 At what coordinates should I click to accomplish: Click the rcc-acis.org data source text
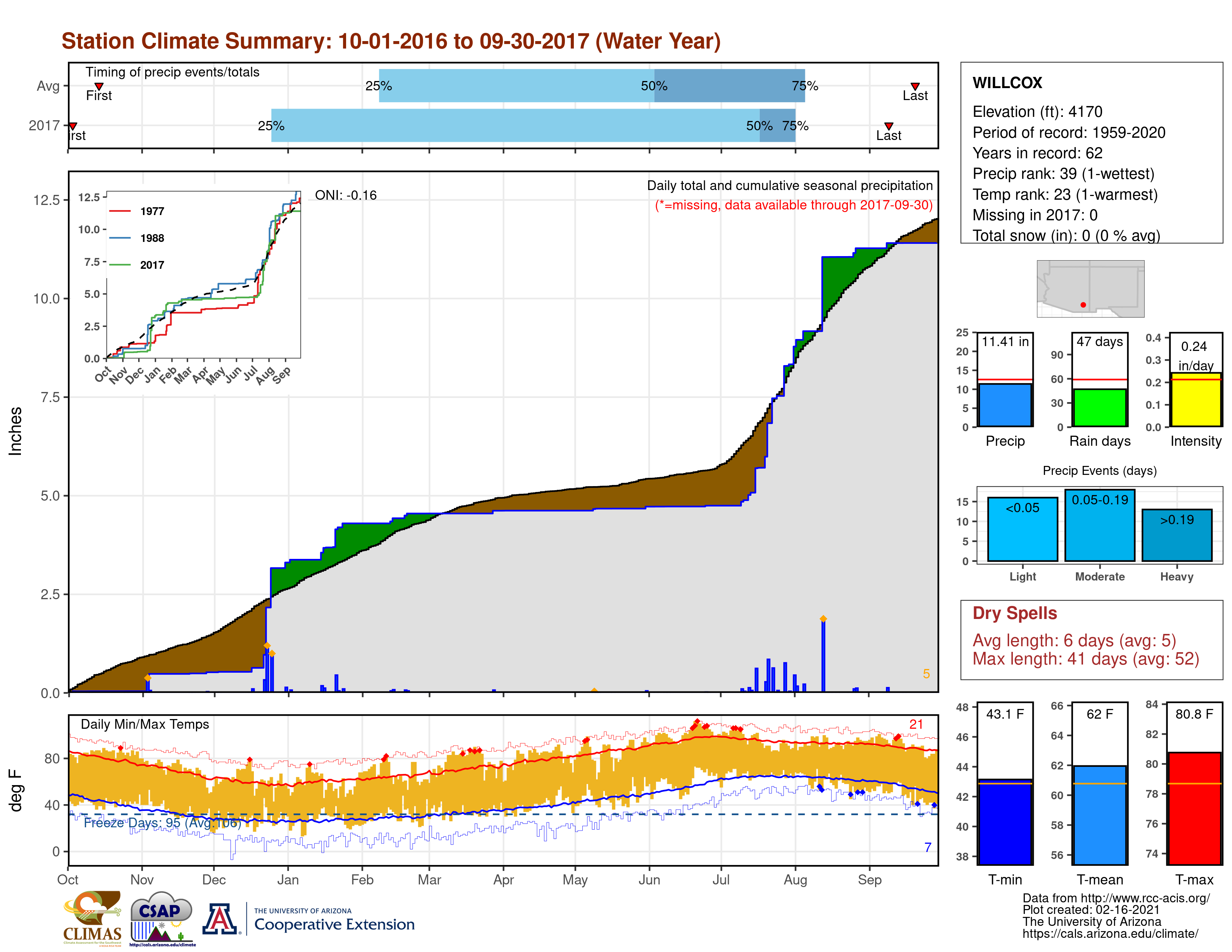pyautogui.click(x=1116, y=898)
